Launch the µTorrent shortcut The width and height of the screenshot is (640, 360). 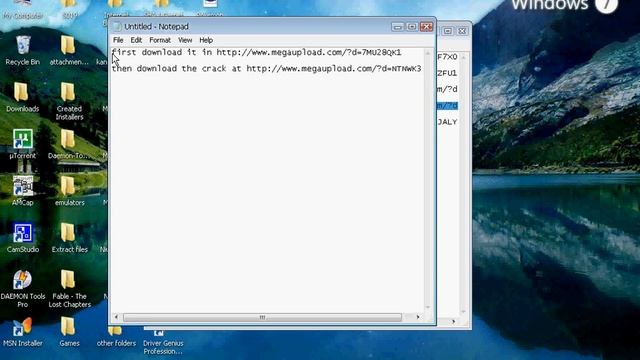pyautogui.click(x=22, y=144)
